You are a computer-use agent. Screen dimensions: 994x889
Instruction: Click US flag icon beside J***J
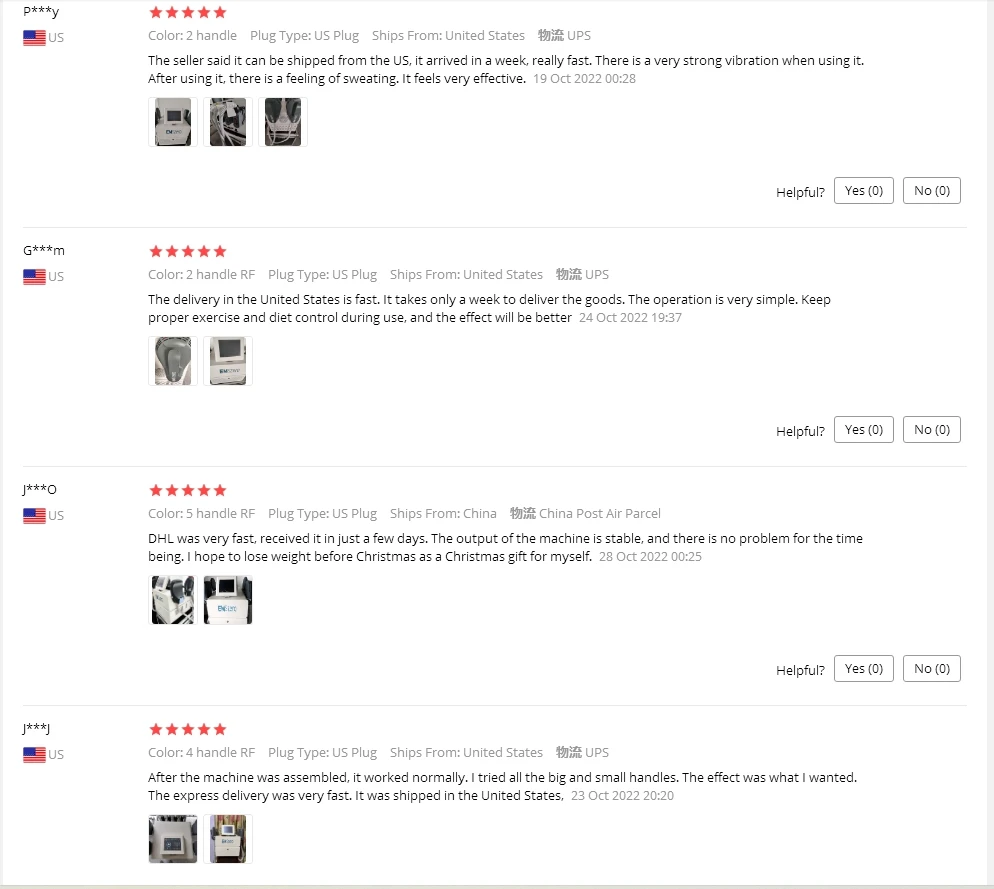pyautogui.click(x=34, y=755)
